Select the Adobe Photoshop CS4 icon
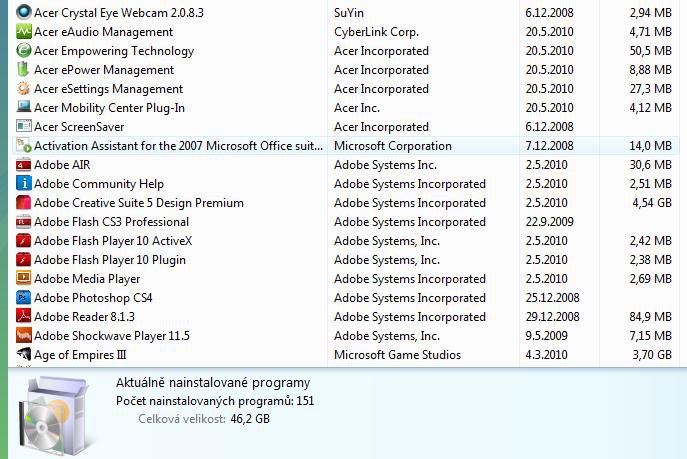Viewport: 687px width, 459px height. click(23, 298)
